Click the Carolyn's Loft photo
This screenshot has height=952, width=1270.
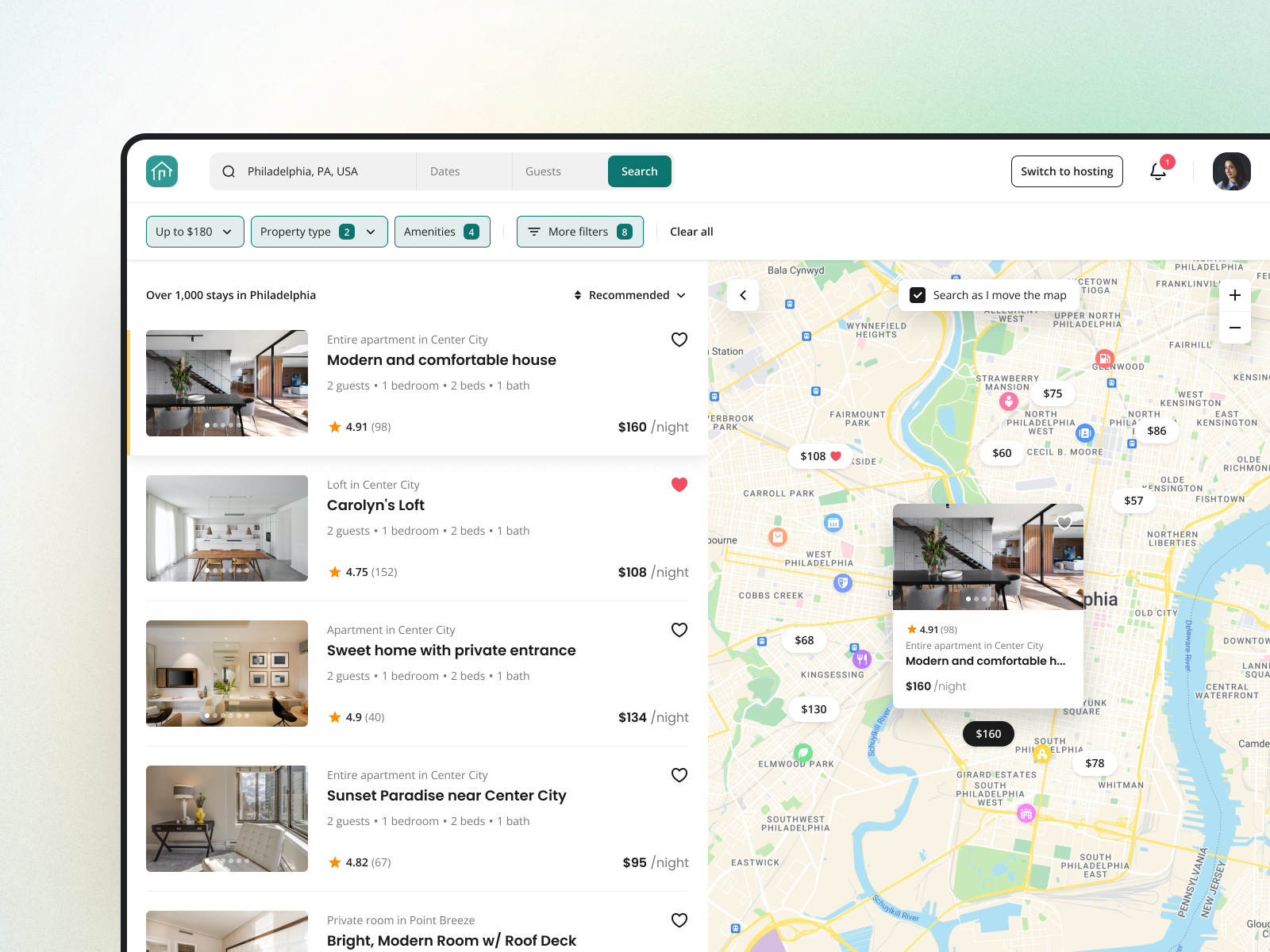click(227, 528)
